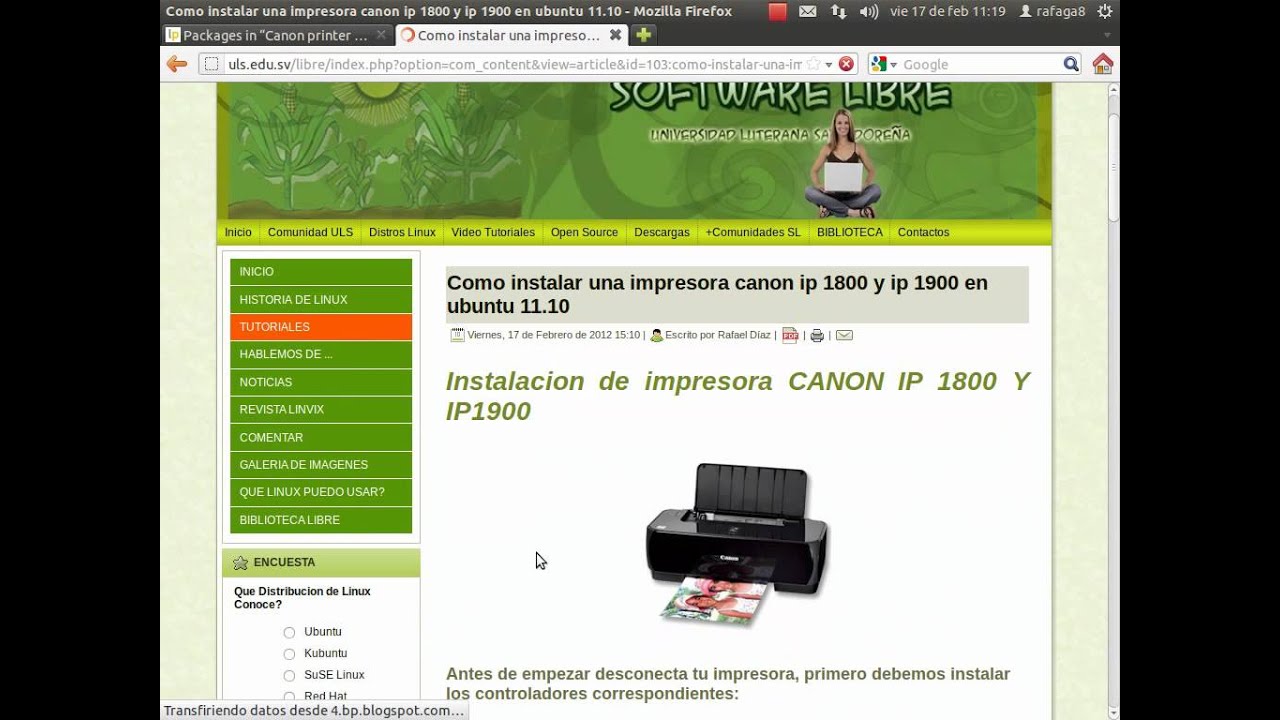Close the Canon printer Packages tab
The height and width of the screenshot is (720, 1280).
[x=381, y=35]
